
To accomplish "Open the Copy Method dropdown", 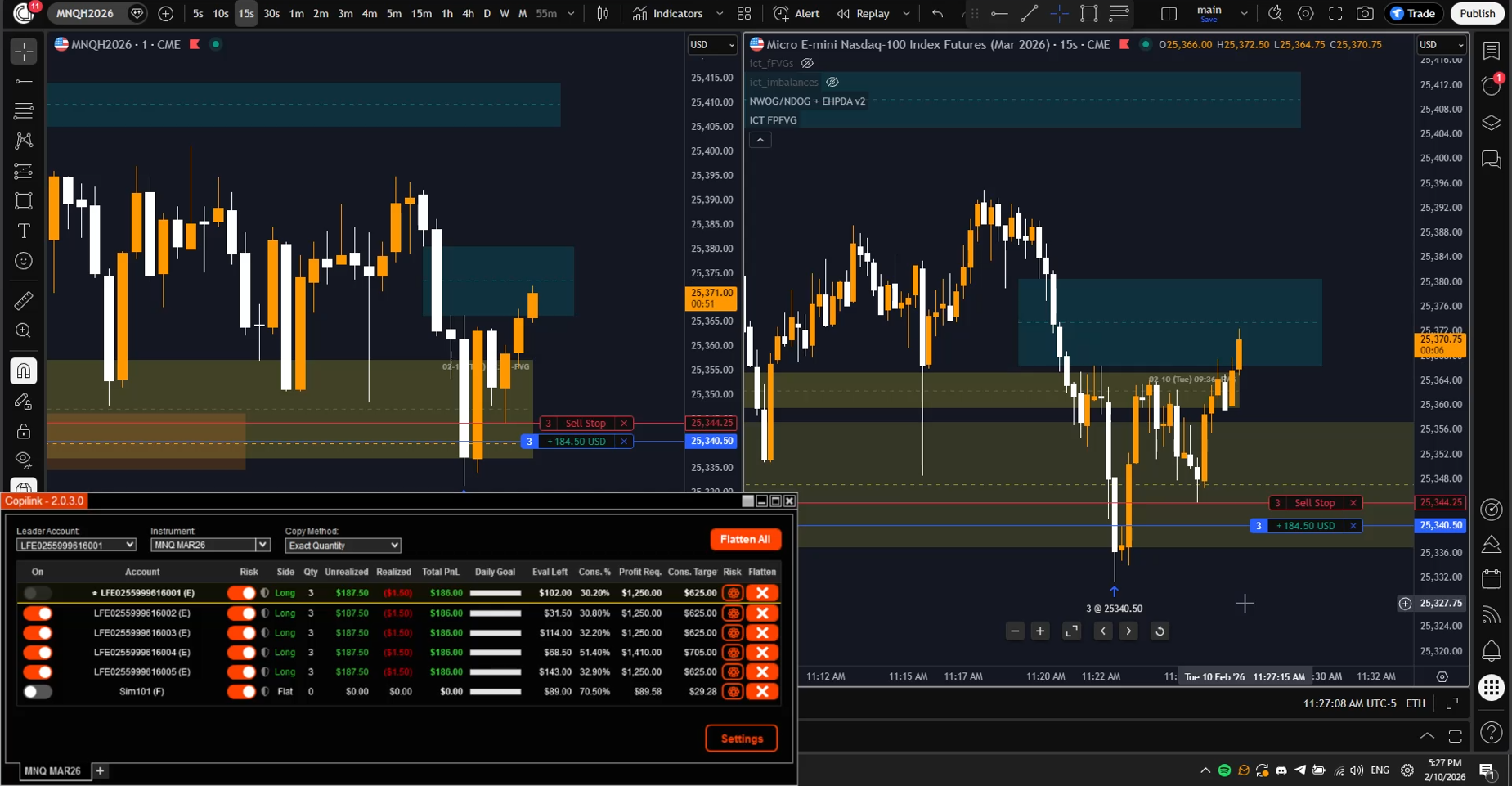I will pyautogui.click(x=342, y=545).
